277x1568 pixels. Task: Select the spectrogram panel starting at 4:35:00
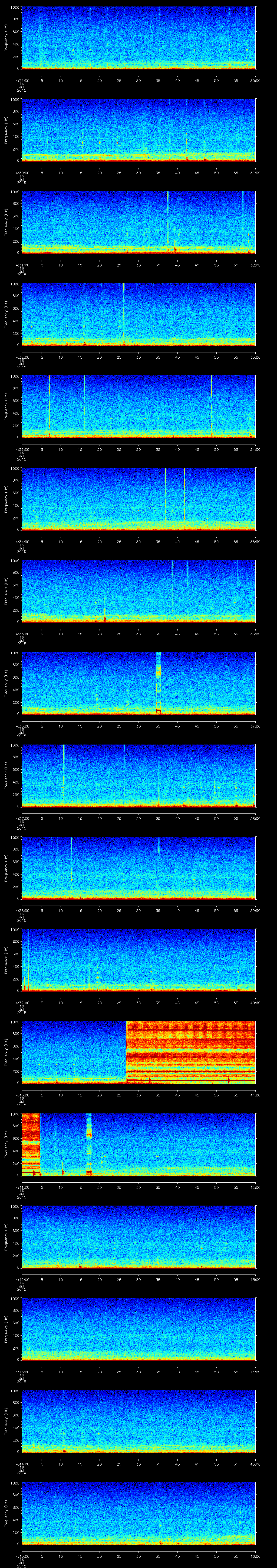[x=138, y=591]
